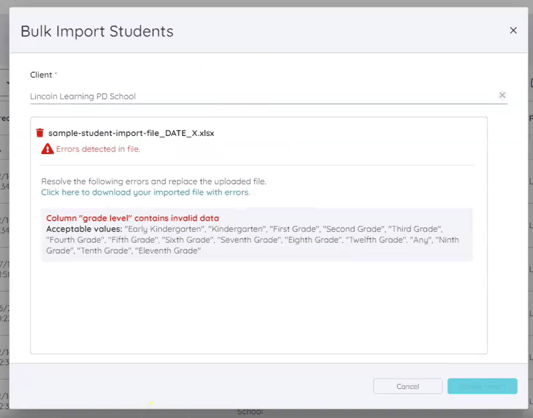Click the 'Resolve the following errors' instruction
533x418 pixels.
pyautogui.click(x=153, y=181)
